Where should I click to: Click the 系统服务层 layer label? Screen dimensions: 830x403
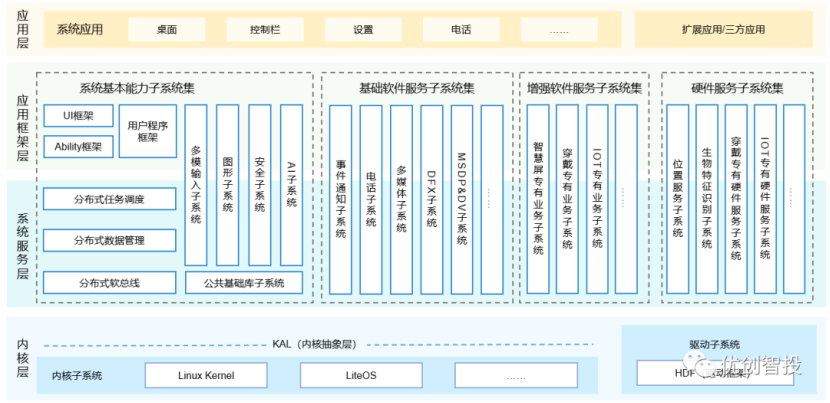22,247
